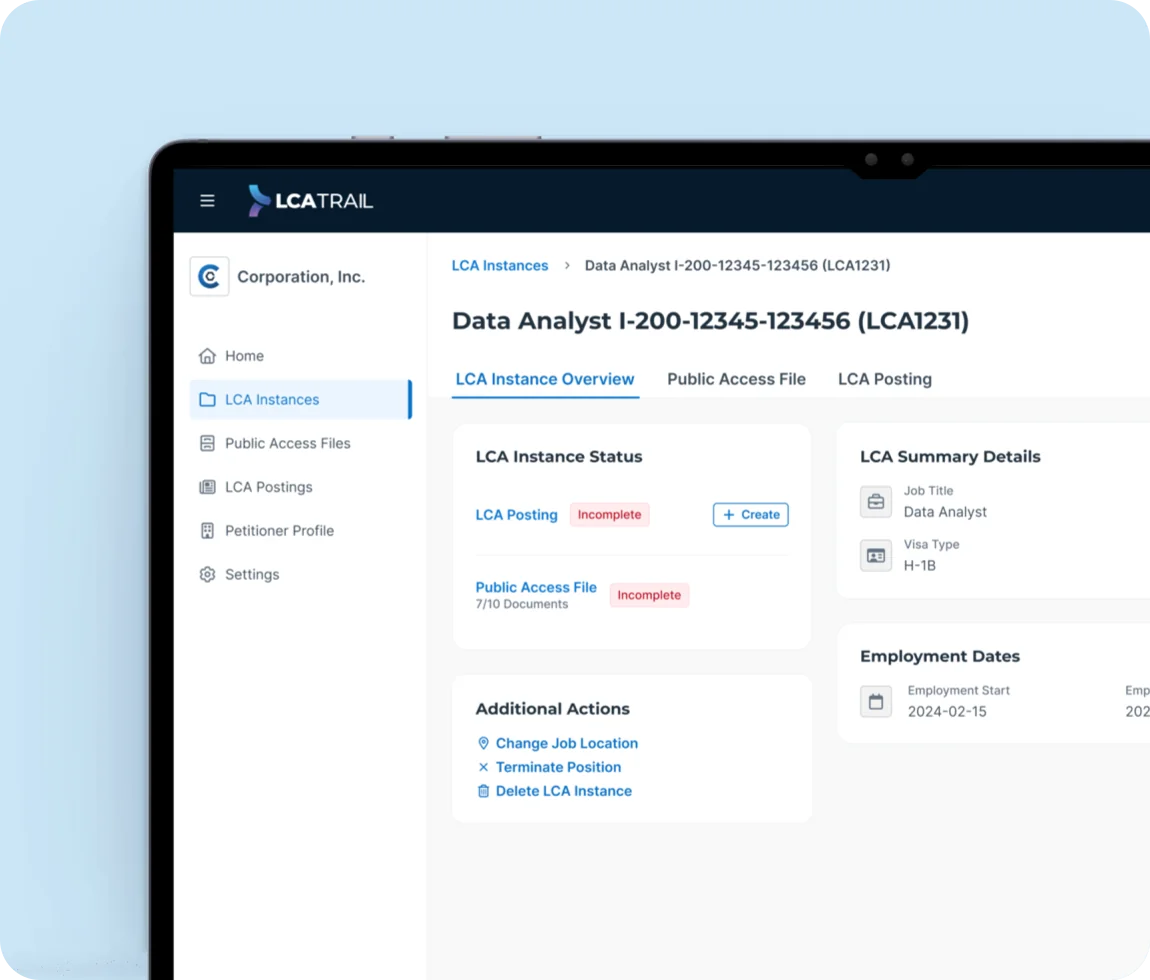The height and width of the screenshot is (980, 1150).
Task: Click the Data Analyst job title value
Action: click(945, 512)
